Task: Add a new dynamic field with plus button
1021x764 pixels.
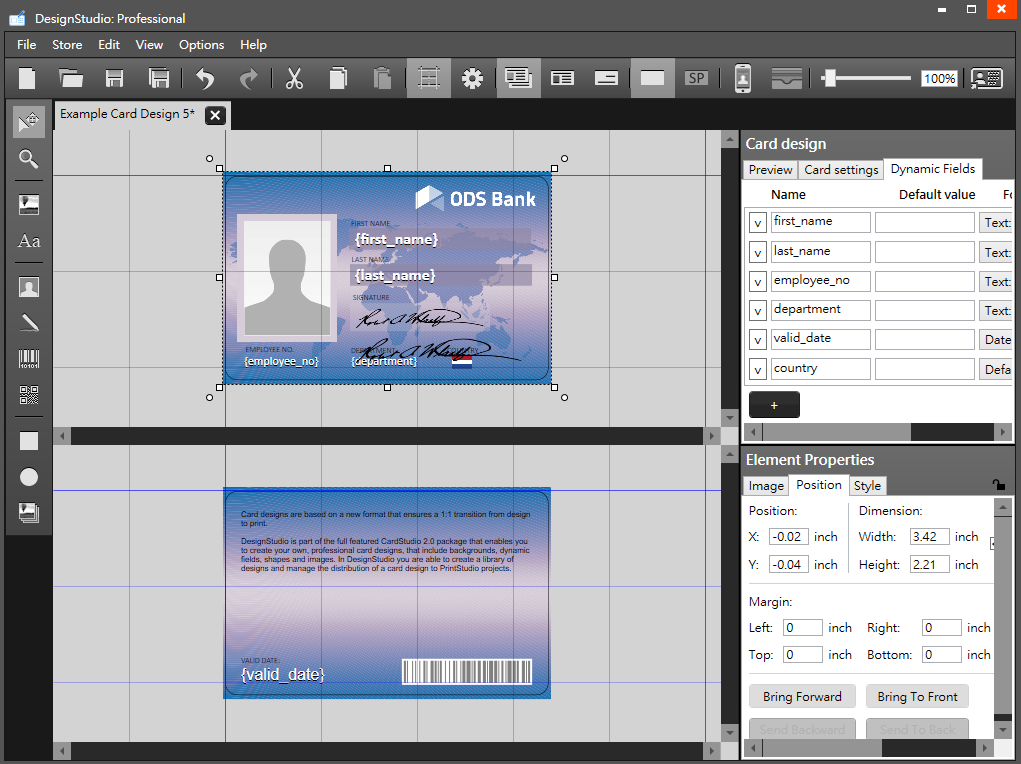Action: point(774,405)
